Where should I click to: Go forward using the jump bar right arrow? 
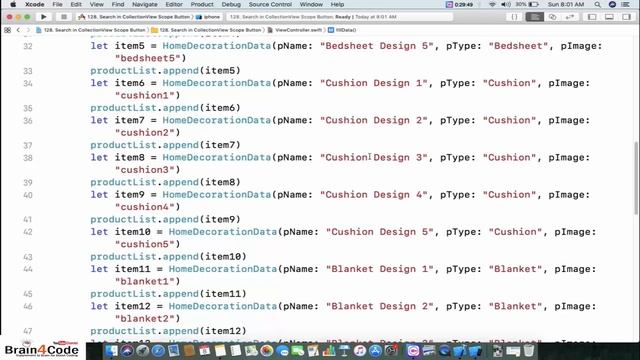28,30
